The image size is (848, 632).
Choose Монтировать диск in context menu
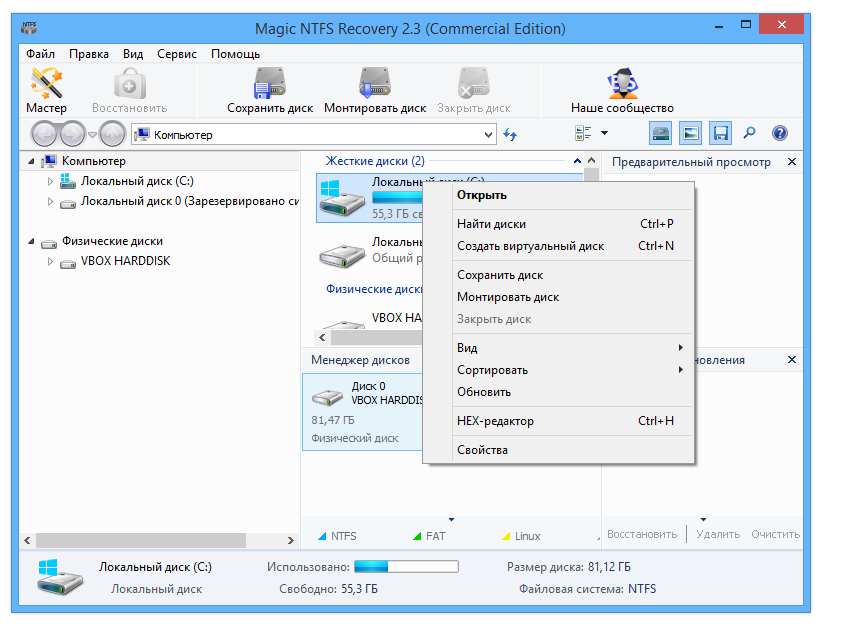click(572, 297)
